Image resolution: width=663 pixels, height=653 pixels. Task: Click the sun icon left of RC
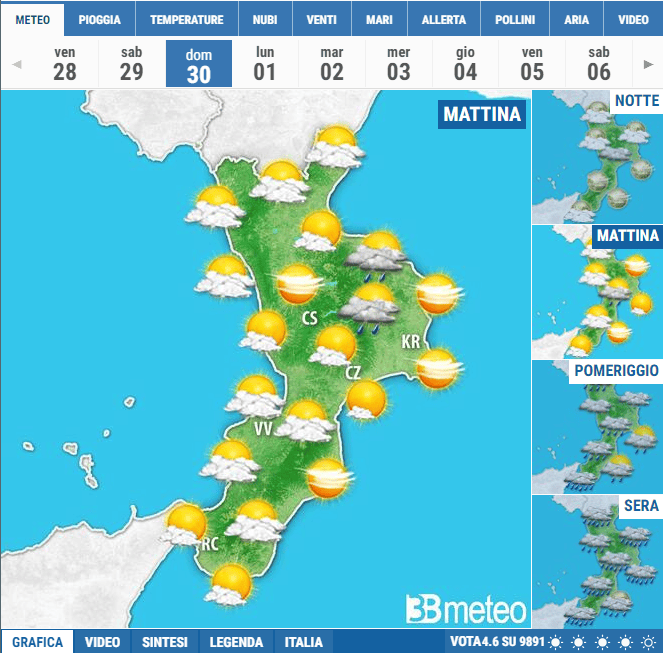pyautogui.click(x=184, y=525)
